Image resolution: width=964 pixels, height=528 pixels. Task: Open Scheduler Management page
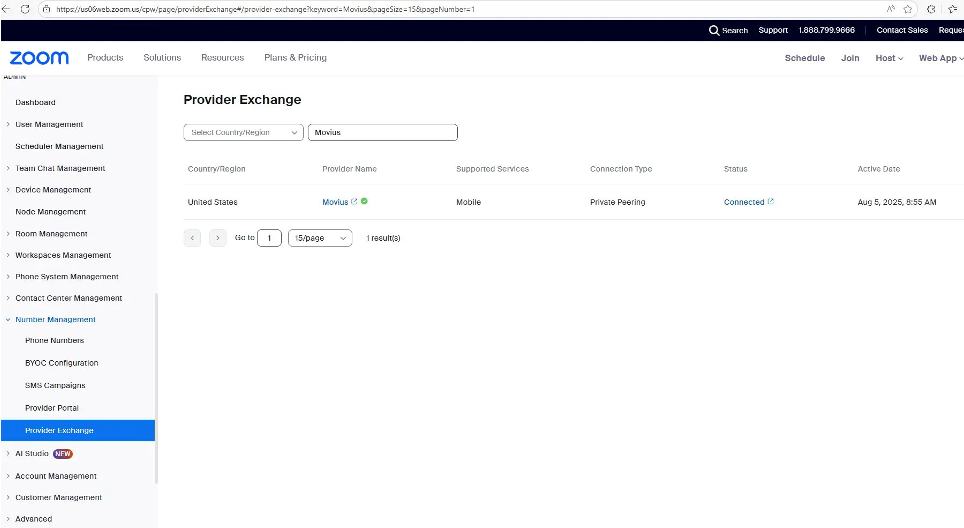click(59, 146)
